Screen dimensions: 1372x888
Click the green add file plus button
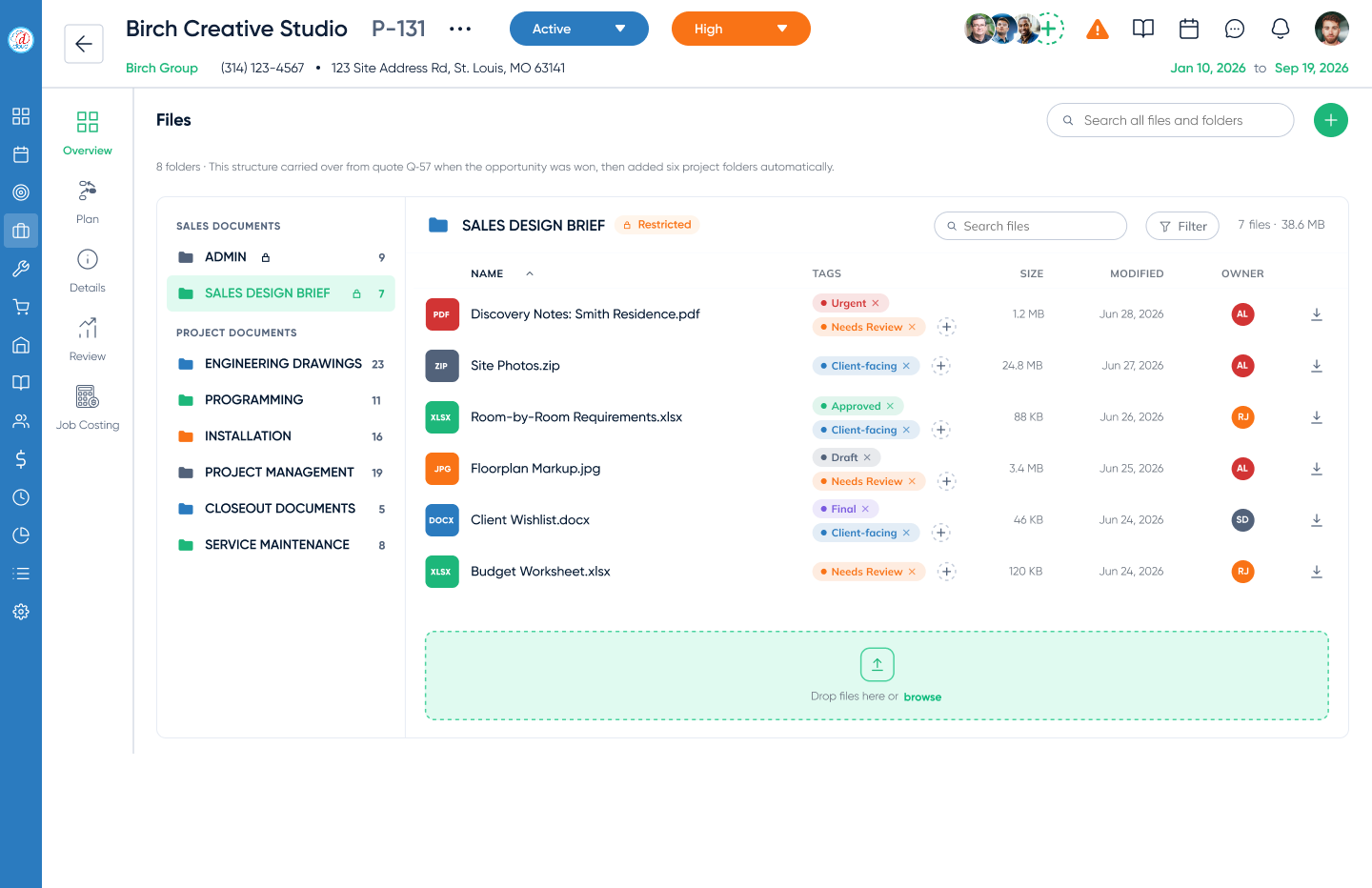[1331, 120]
